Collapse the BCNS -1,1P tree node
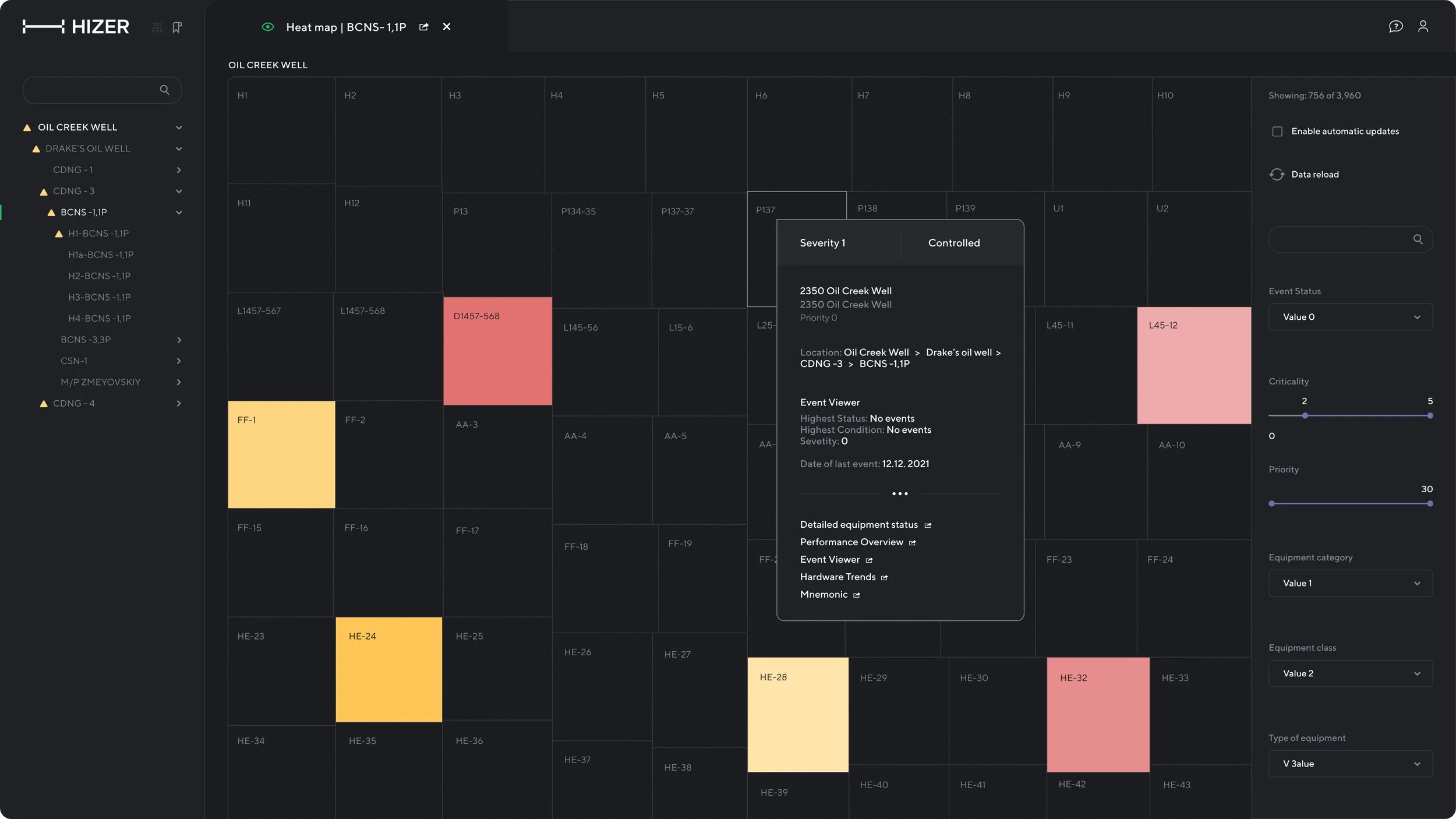This screenshot has width=1456, height=819. coord(179,213)
